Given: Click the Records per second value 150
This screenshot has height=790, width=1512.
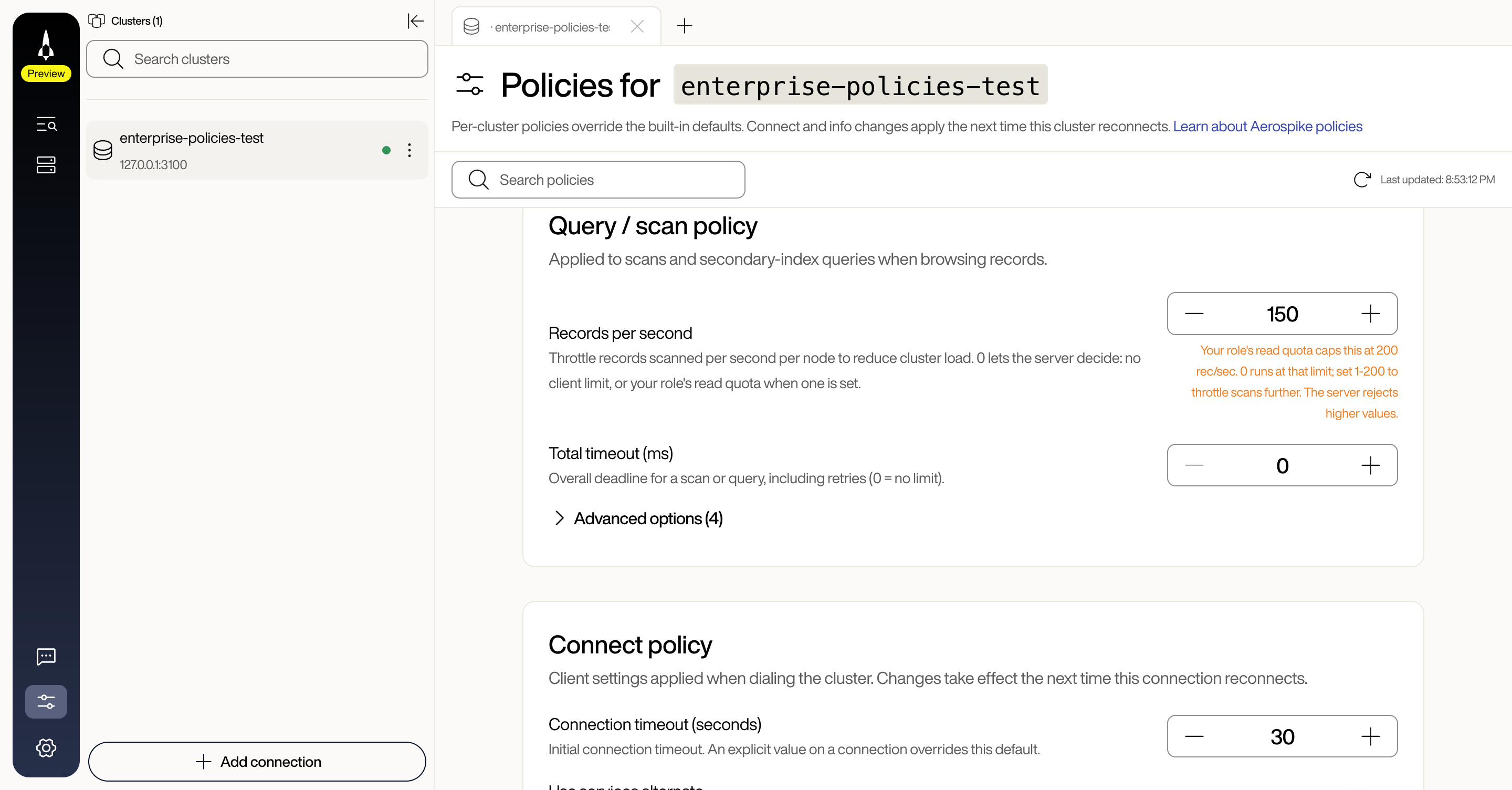Looking at the screenshot, I should pos(1282,314).
